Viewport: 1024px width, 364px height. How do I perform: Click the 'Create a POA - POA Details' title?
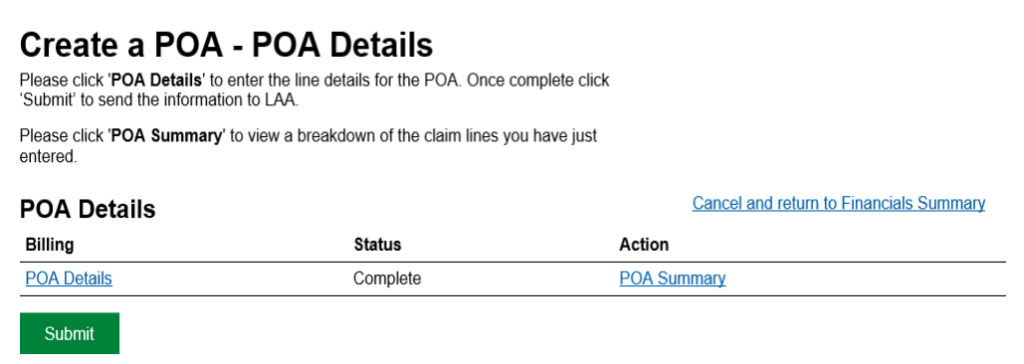pos(227,46)
